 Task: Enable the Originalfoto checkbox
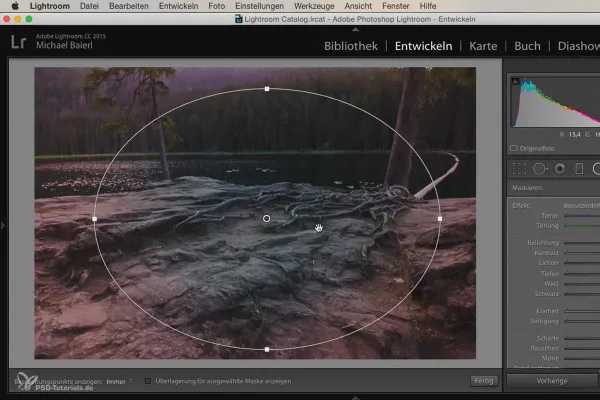(514, 148)
